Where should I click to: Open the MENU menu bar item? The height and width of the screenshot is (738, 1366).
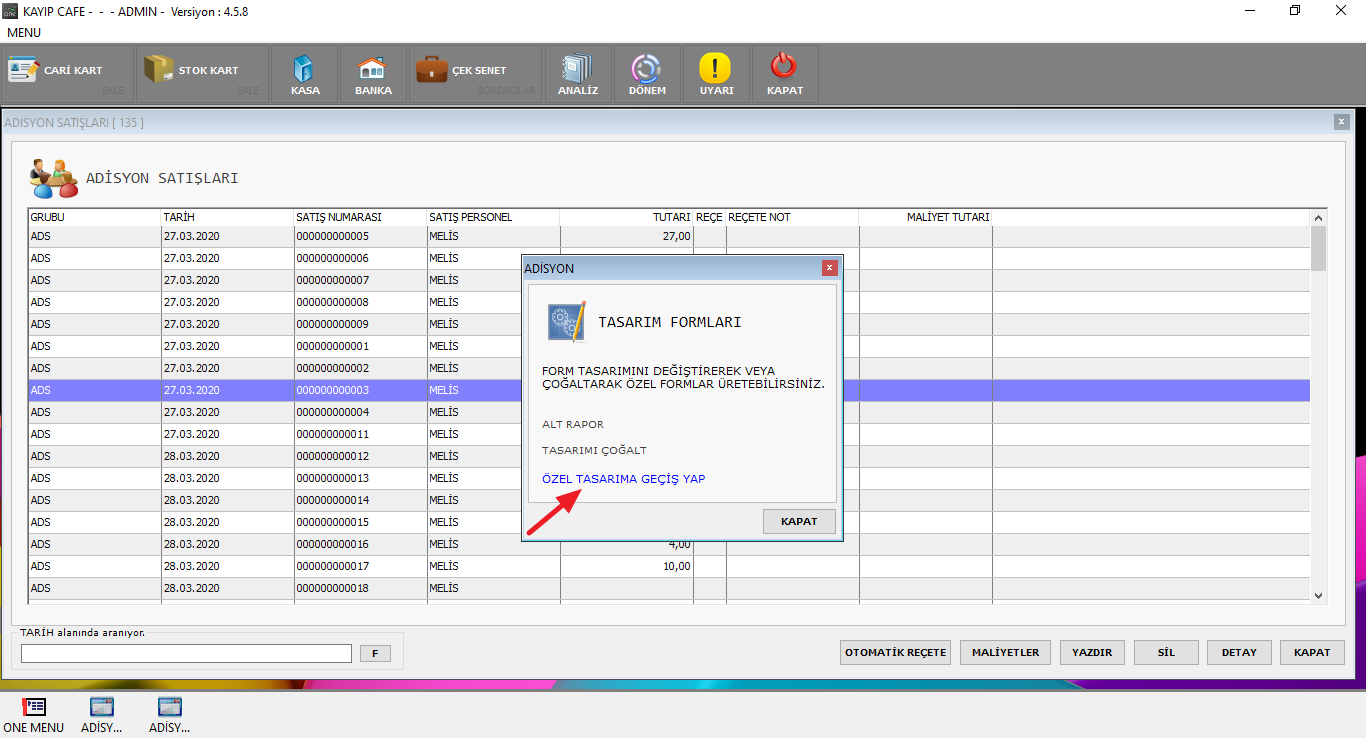click(x=24, y=33)
